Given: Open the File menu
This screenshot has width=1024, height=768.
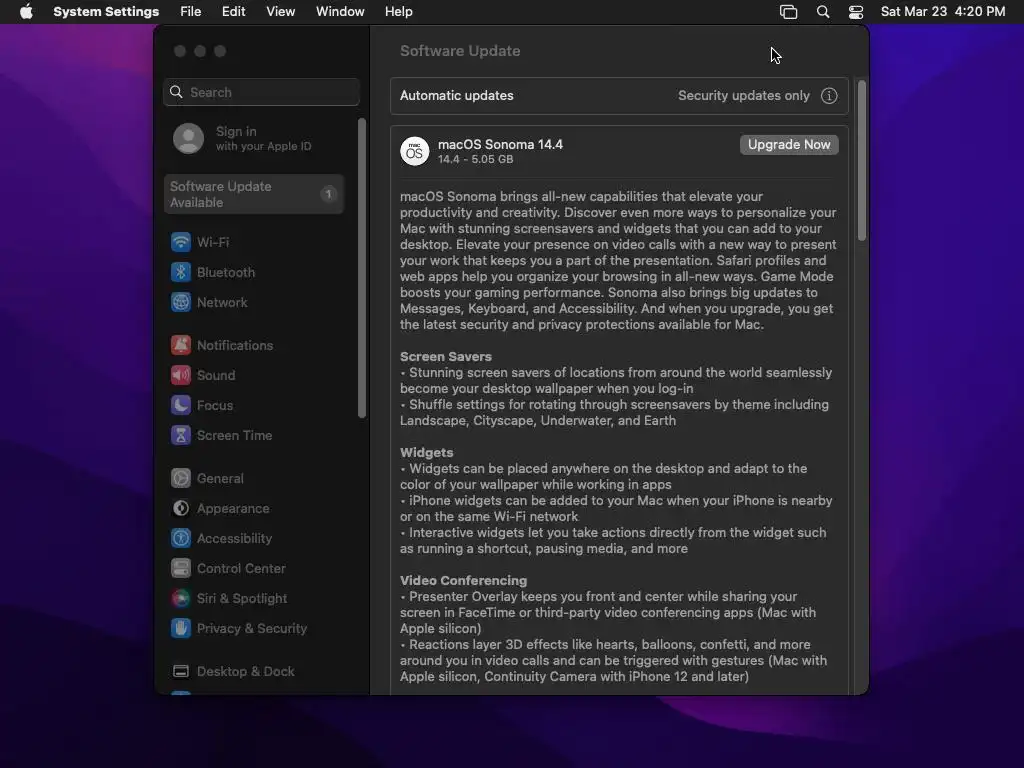Looking at the screenshot, I should coord(191,12).
